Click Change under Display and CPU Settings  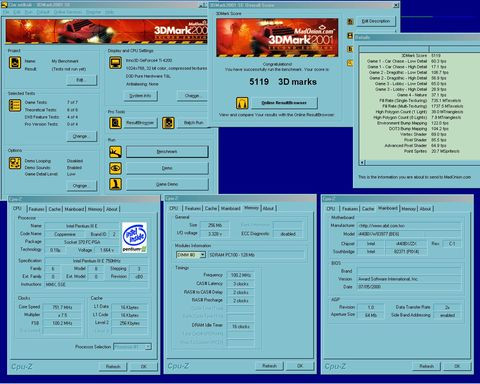(192, 96)
